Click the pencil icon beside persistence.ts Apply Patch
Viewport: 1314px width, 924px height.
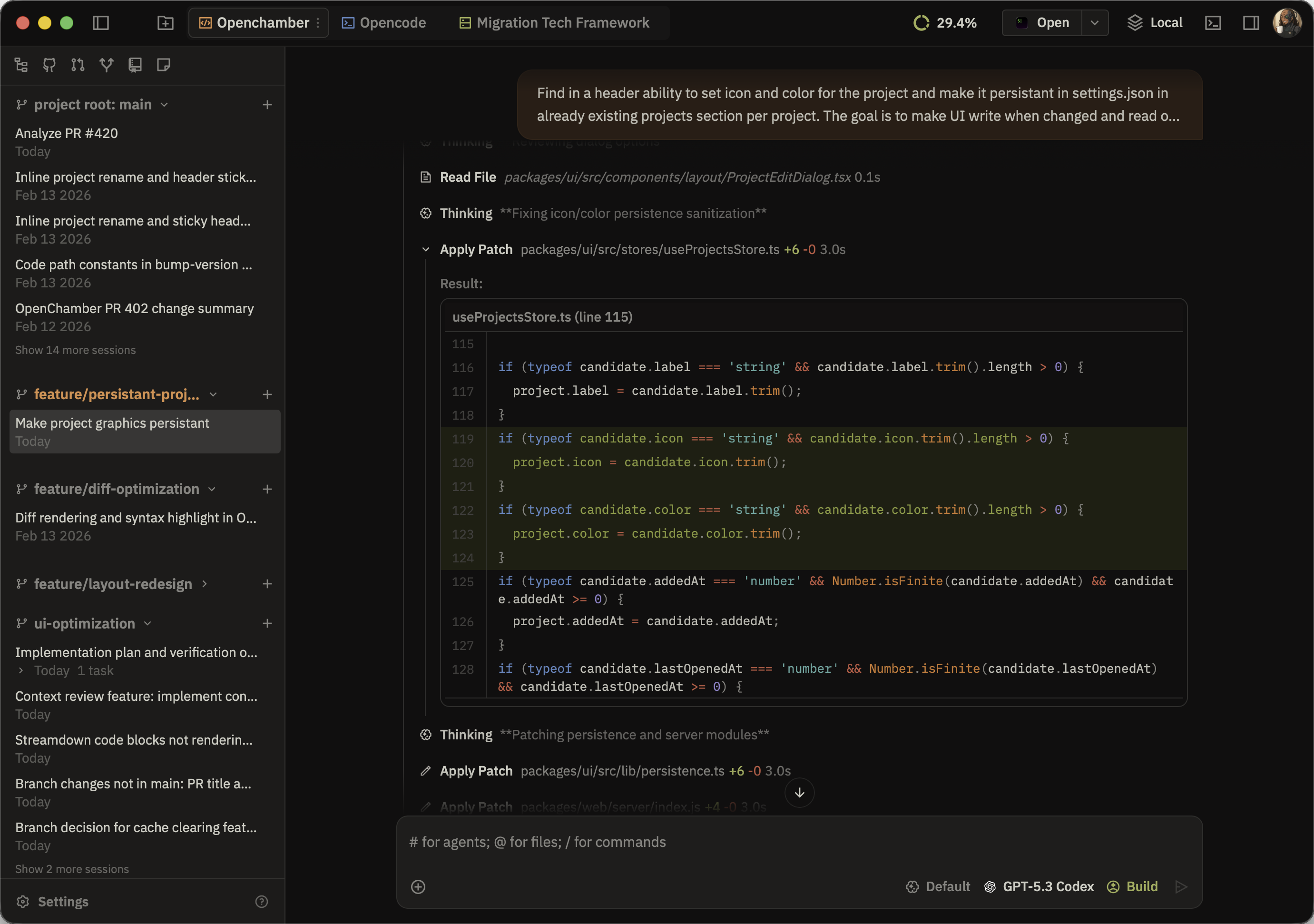click(x=426, y=771)
